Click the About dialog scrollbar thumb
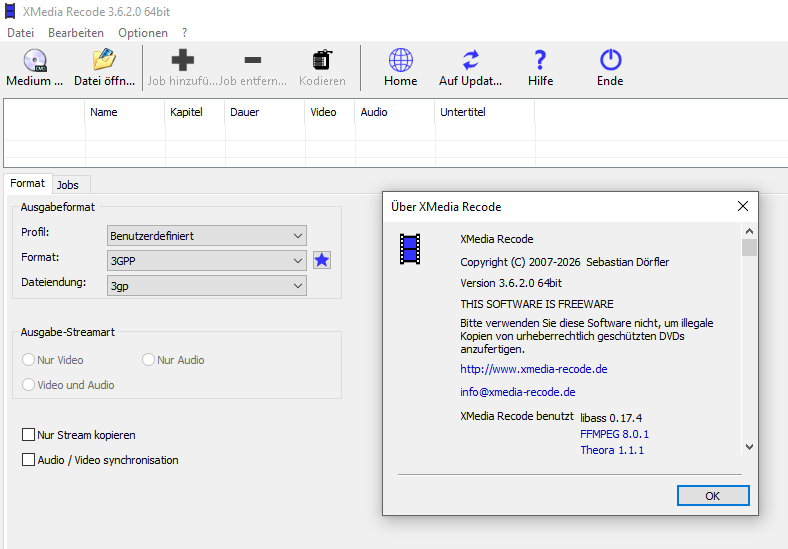Image resolution: width=788 pixels, height=549 pixels. [749, 247]
